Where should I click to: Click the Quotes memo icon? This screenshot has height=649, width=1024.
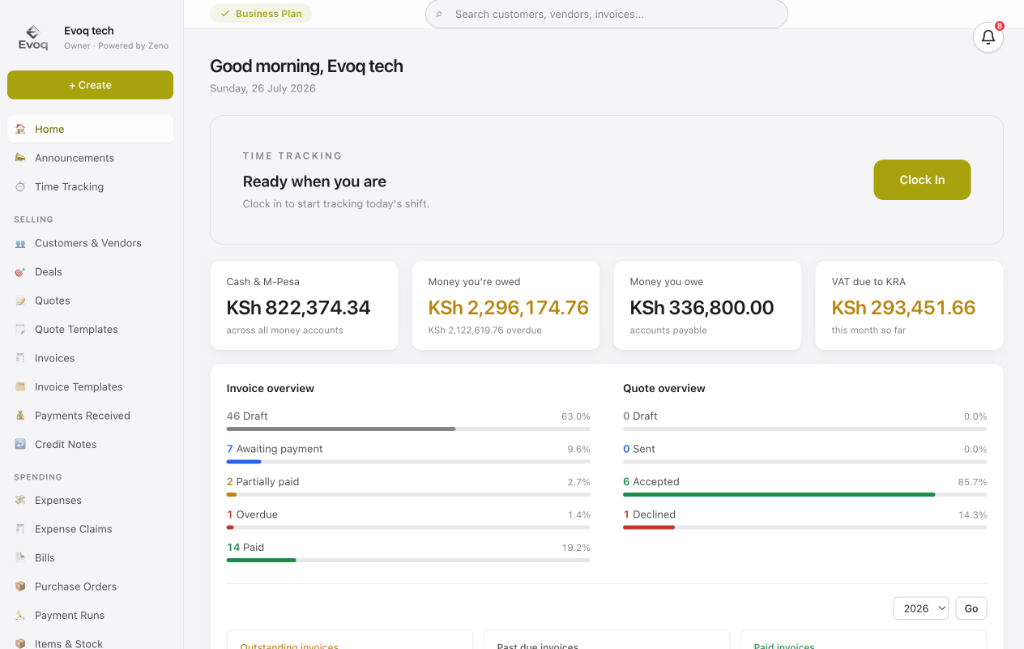click(x=20, y=300)
